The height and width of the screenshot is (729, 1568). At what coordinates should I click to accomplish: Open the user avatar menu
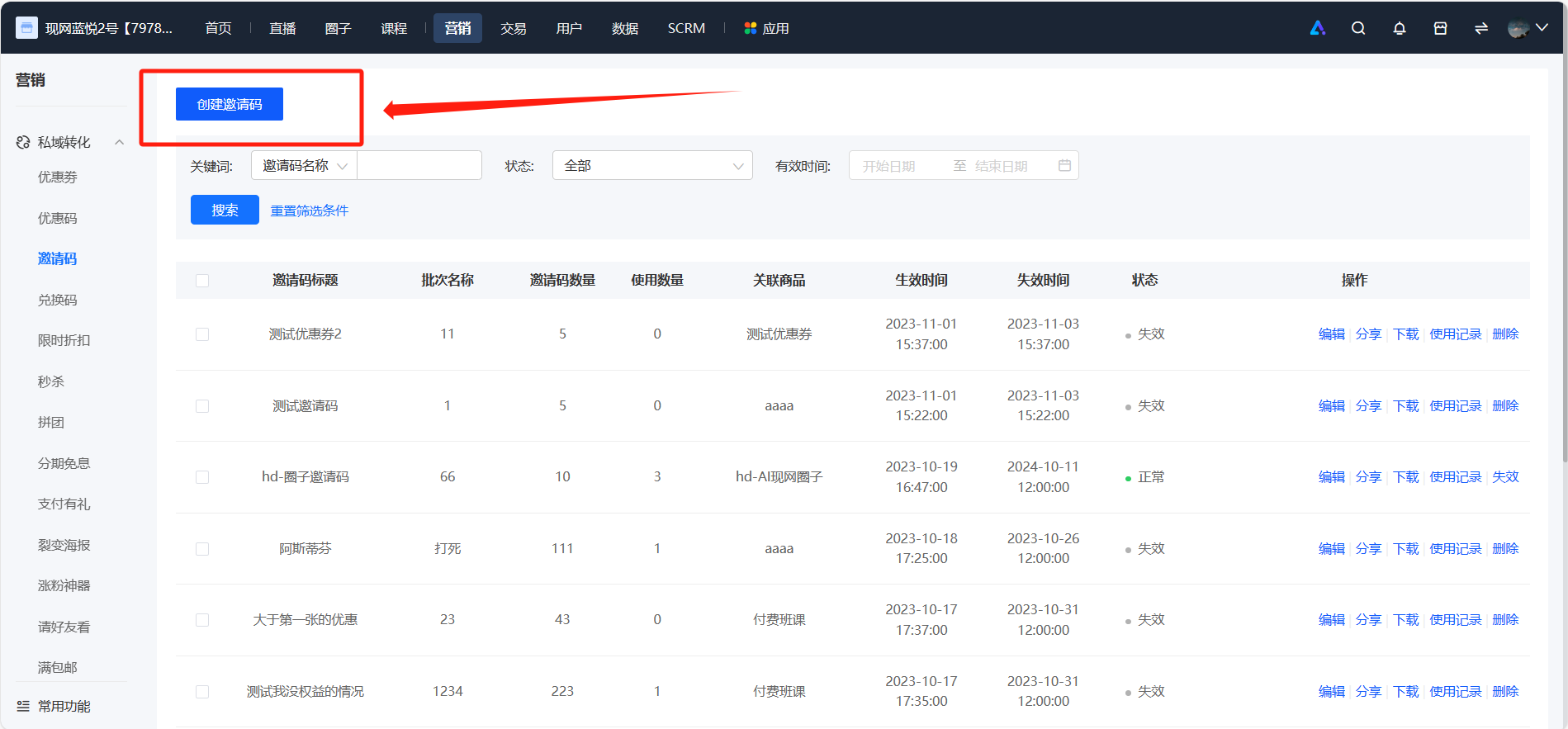(x=1518, y=28)
